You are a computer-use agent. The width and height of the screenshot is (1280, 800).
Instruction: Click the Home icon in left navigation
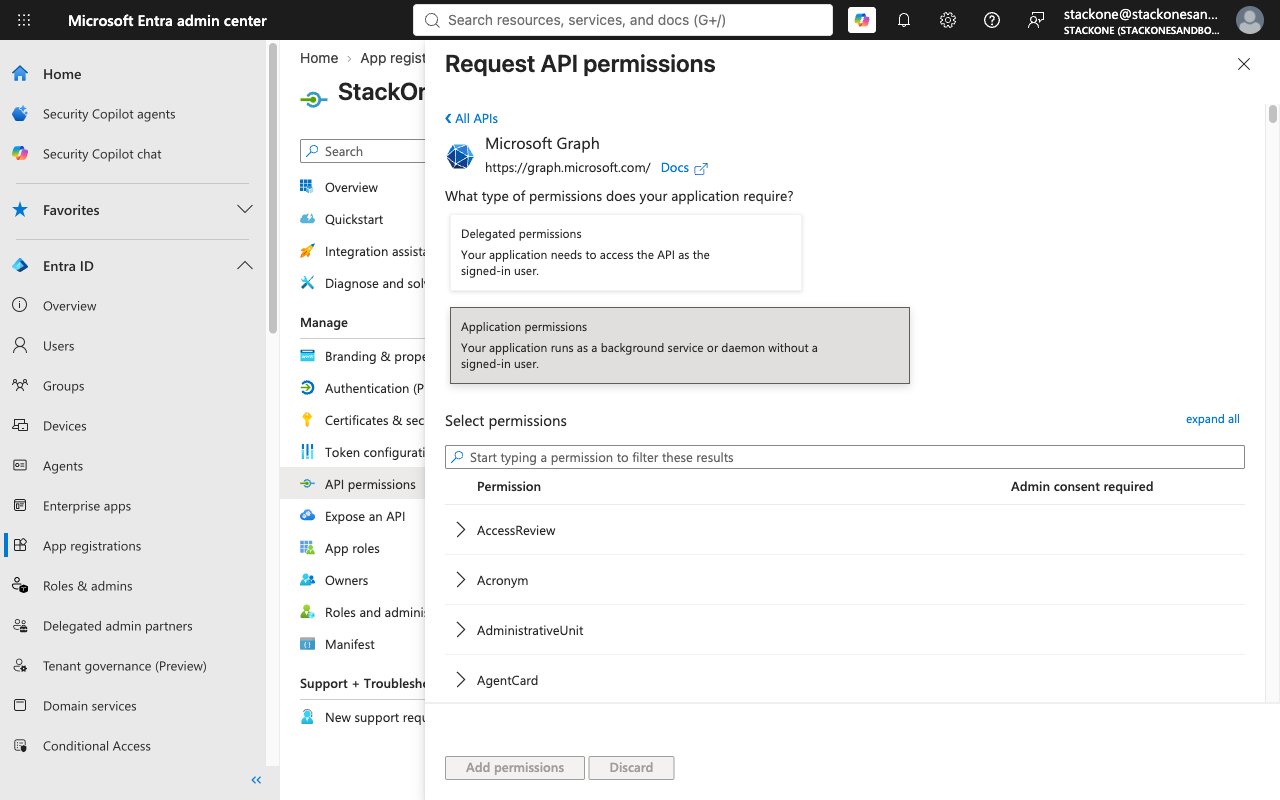coord(20,74)
